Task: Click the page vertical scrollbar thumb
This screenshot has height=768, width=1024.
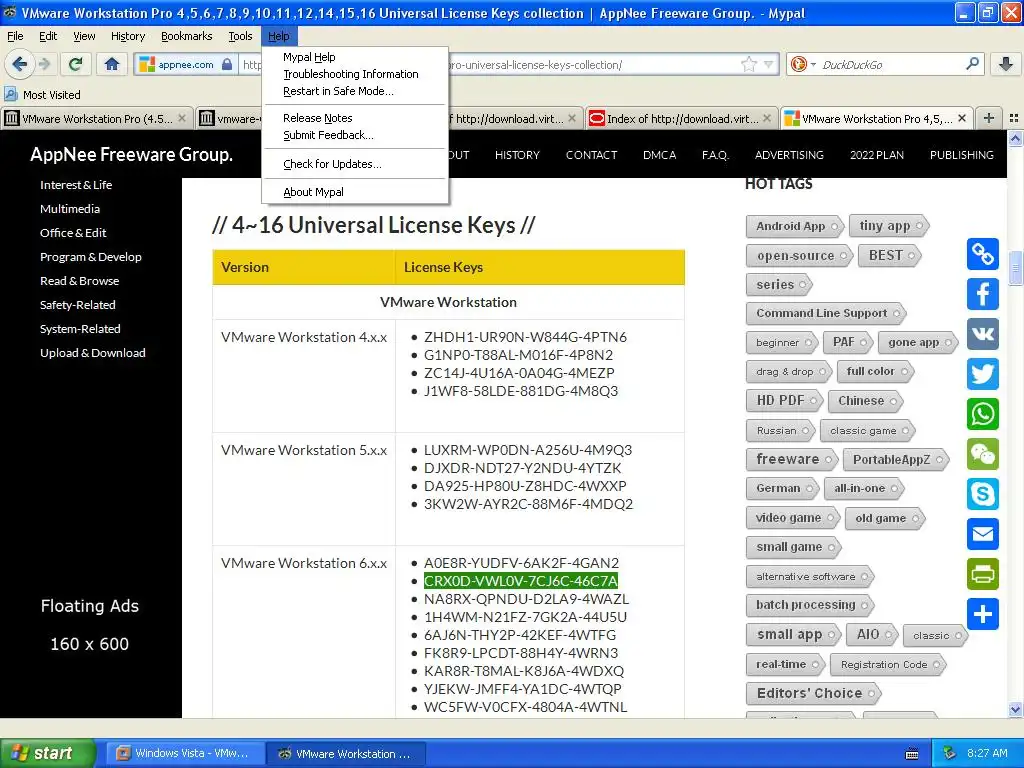Action: [x=1015, y=268]
